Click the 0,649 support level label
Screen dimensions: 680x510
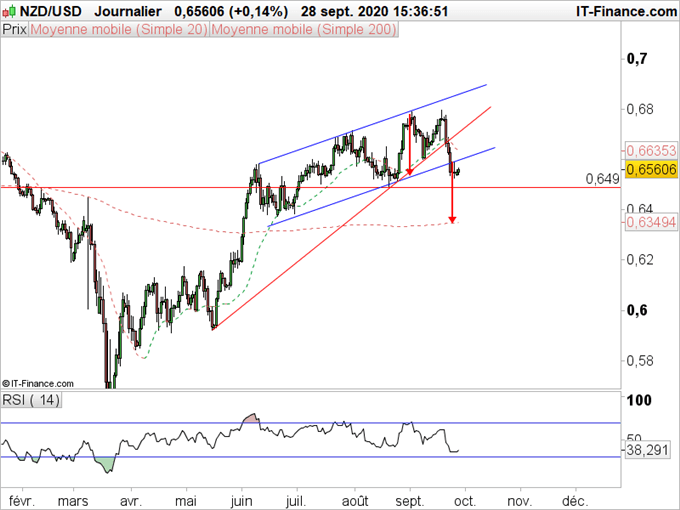602,179
